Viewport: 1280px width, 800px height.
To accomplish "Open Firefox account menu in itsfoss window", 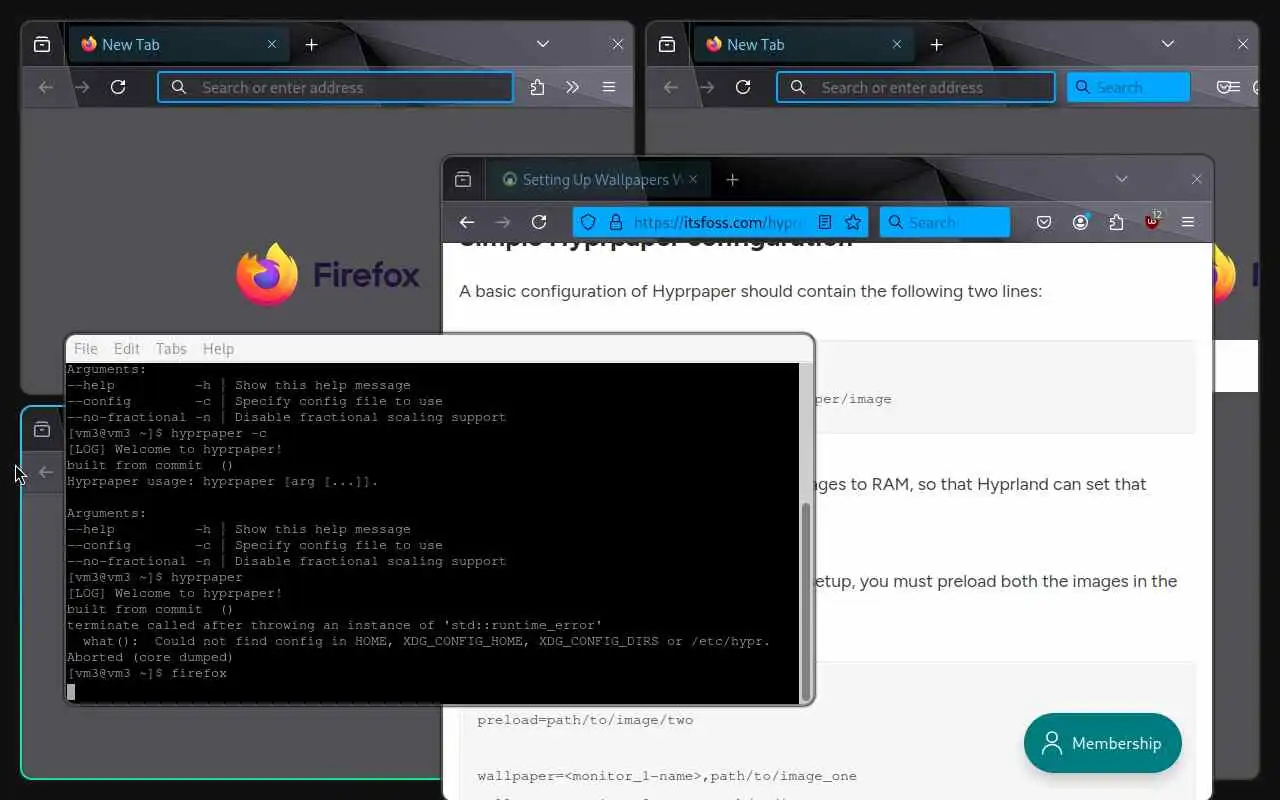I will [1080, 222].
